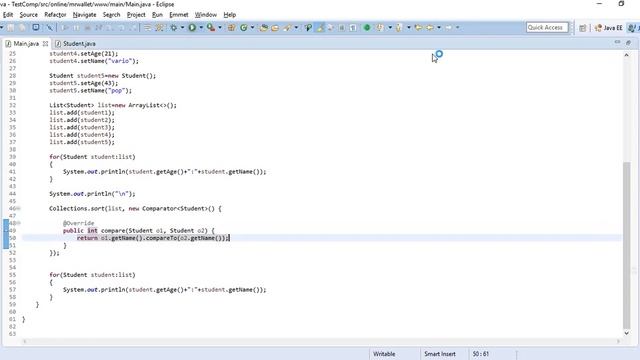Click the editor scrollbar down arrow

pos(627,333)
